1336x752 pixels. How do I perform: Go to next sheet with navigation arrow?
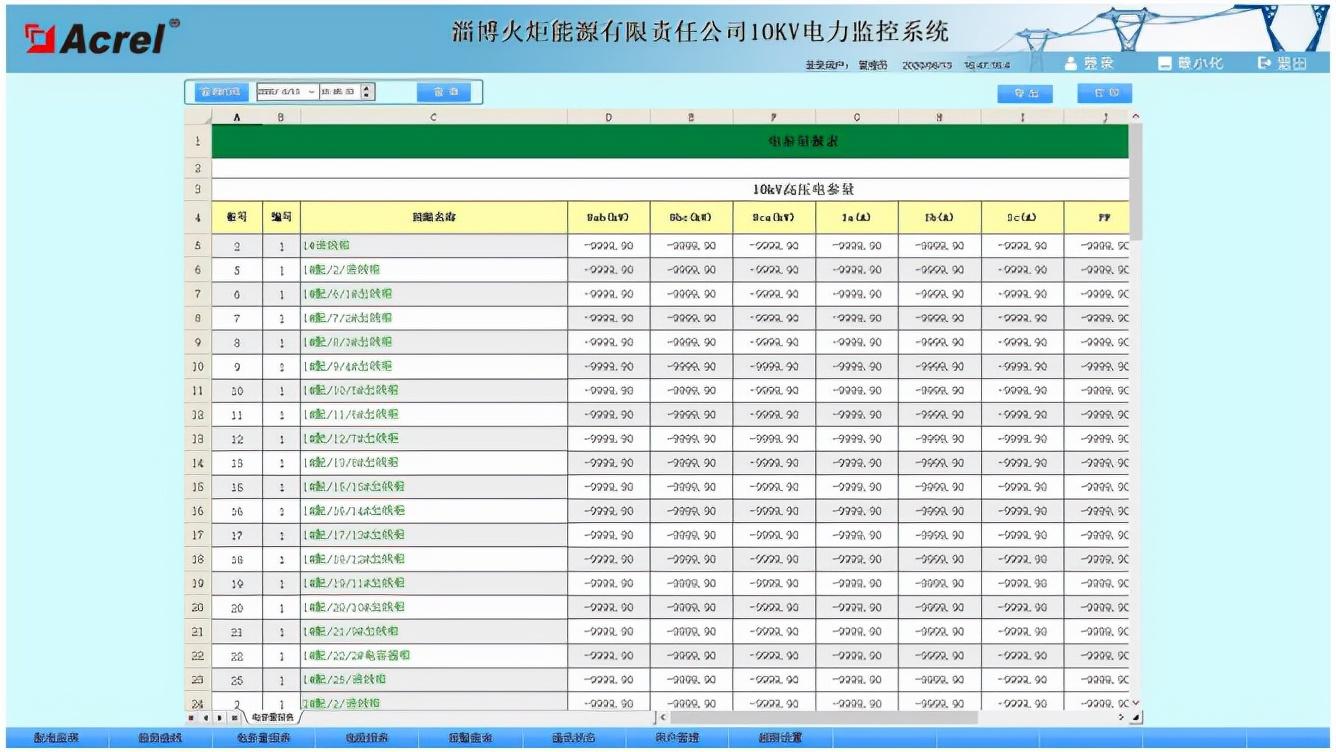coord(220,718)
